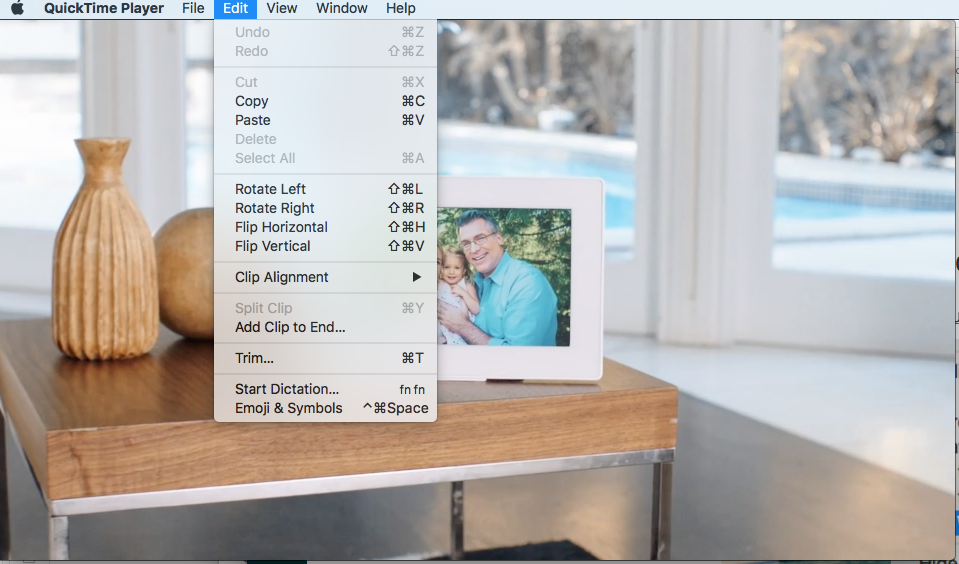Select Rotate Right
Screen dimensions: 959x564
click(325, 208)
